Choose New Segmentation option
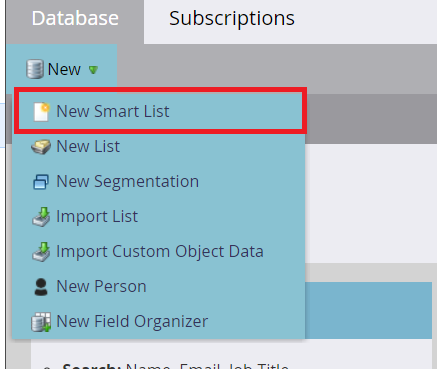 (x=159, y=181)
